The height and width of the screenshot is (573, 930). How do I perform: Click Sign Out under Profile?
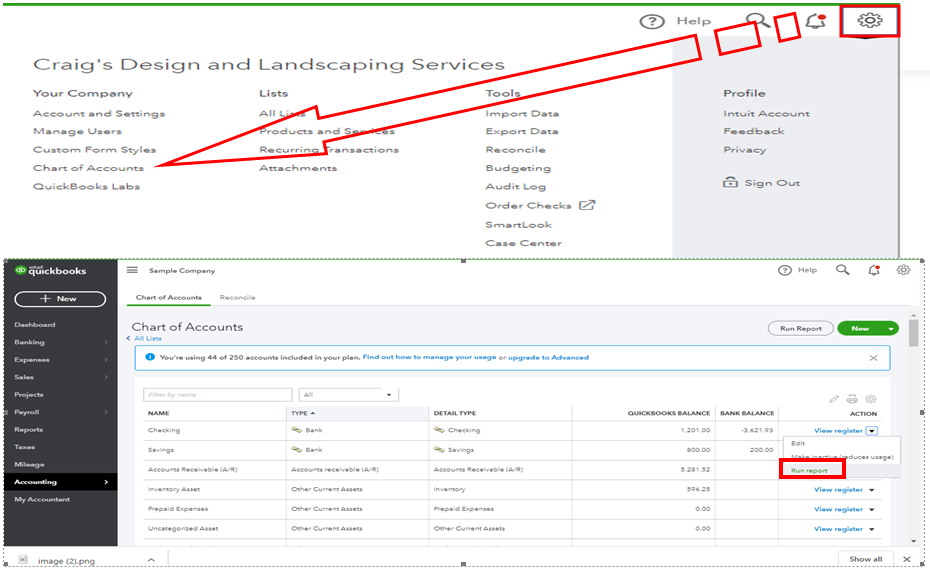pos(772,183)
